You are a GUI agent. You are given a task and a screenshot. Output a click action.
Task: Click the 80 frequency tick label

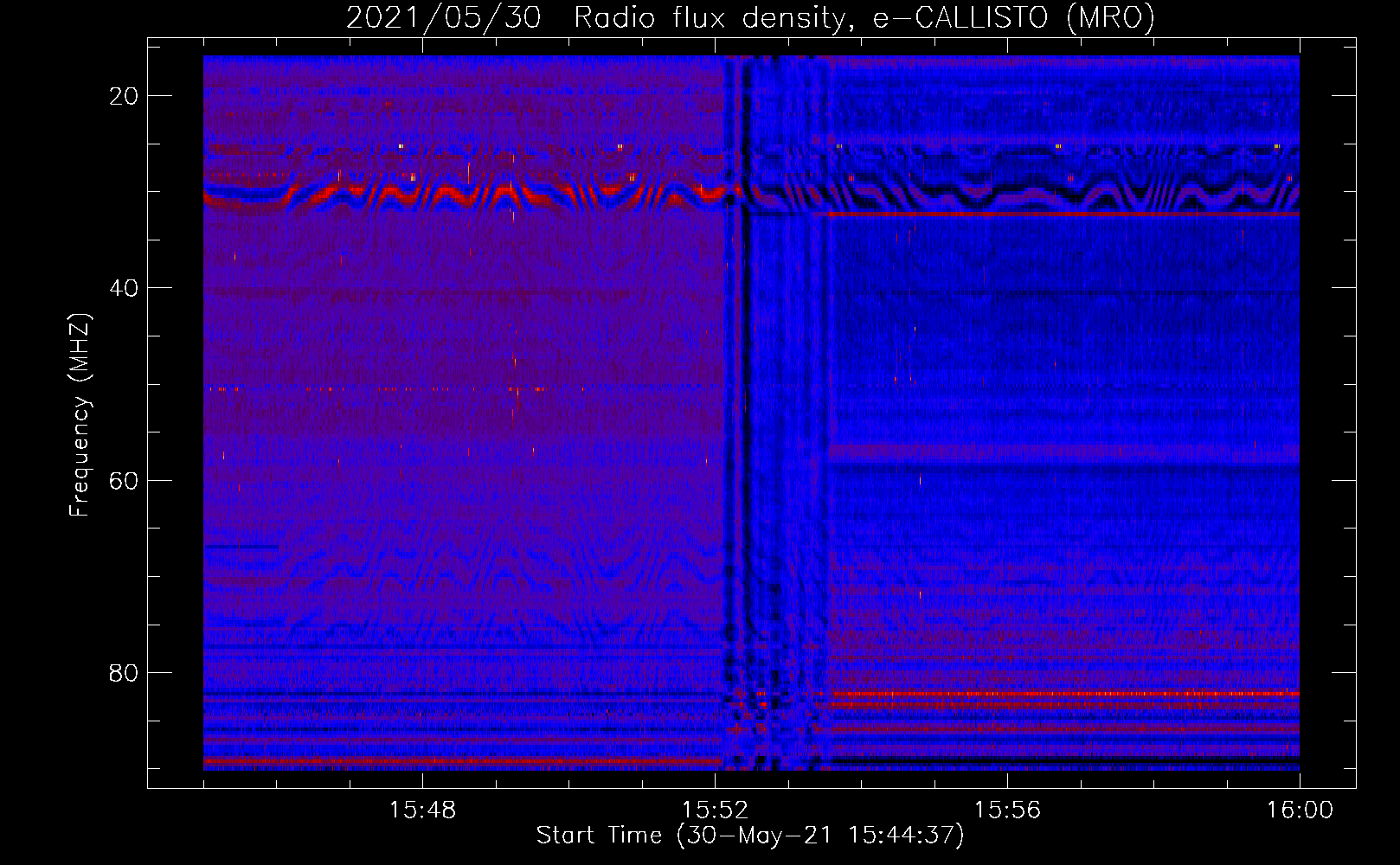[x=124, y=672]
